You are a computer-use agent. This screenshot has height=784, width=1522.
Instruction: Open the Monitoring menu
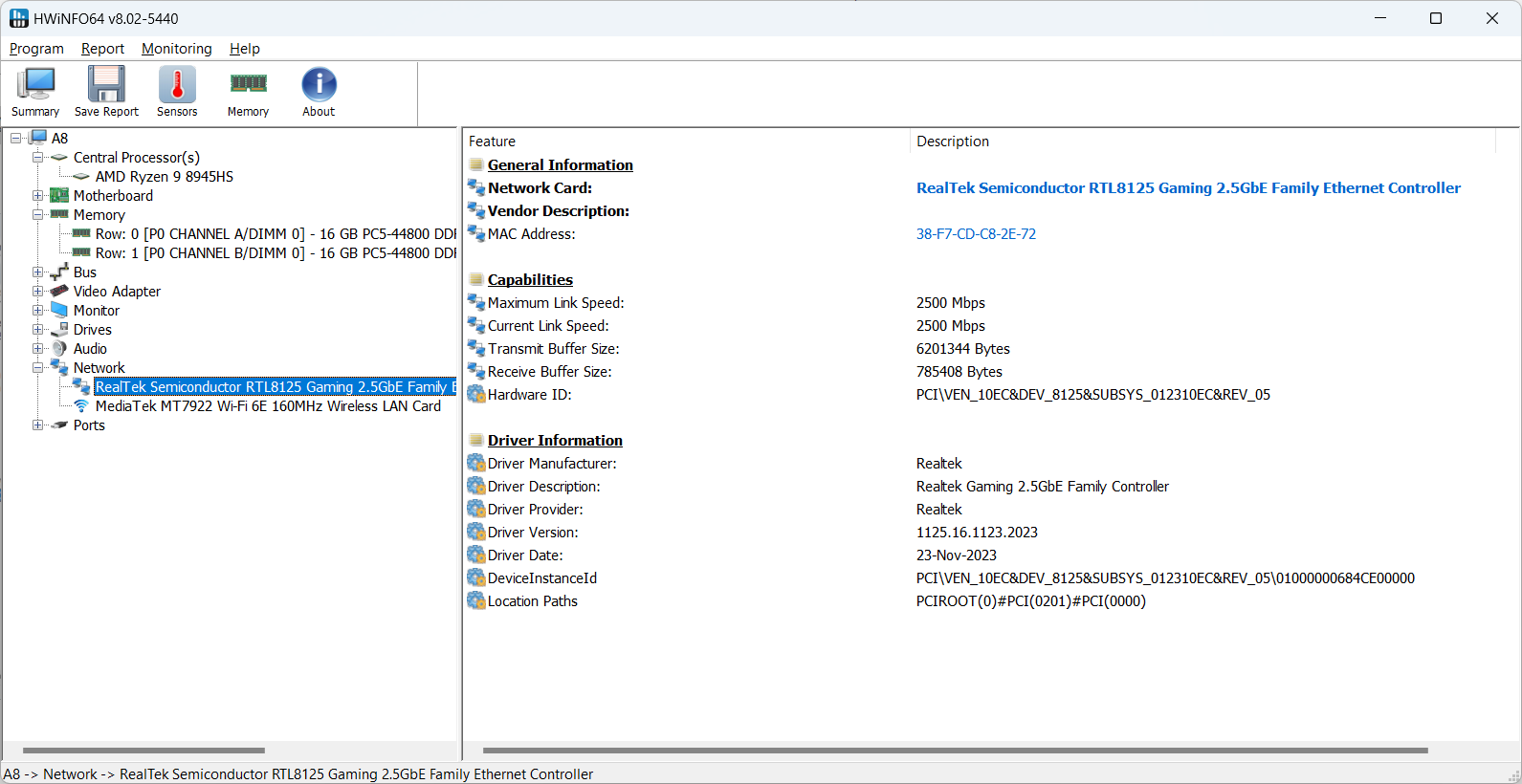click(177, 49)
